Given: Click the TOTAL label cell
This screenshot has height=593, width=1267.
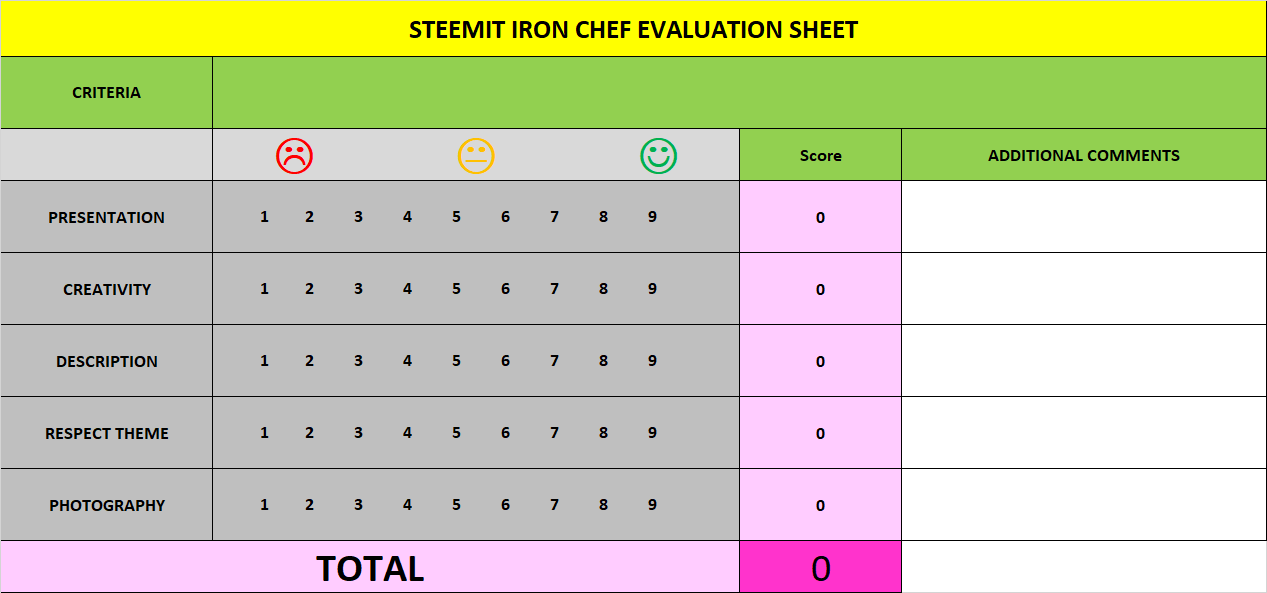Looking at the screenshot, I should (370, 567).
